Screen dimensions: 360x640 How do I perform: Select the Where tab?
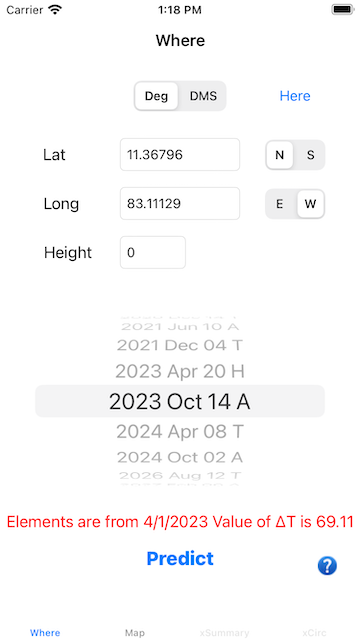(45, 633)
